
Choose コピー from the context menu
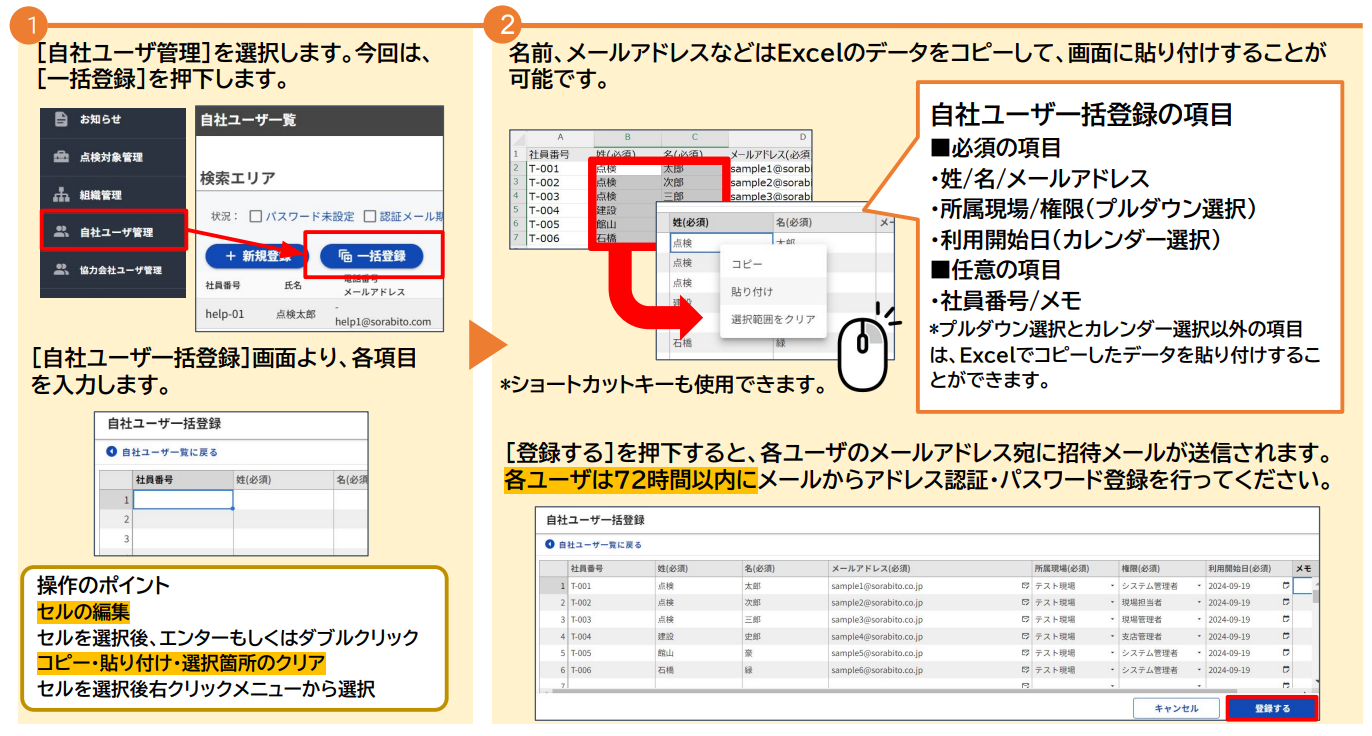click(746, 264)
